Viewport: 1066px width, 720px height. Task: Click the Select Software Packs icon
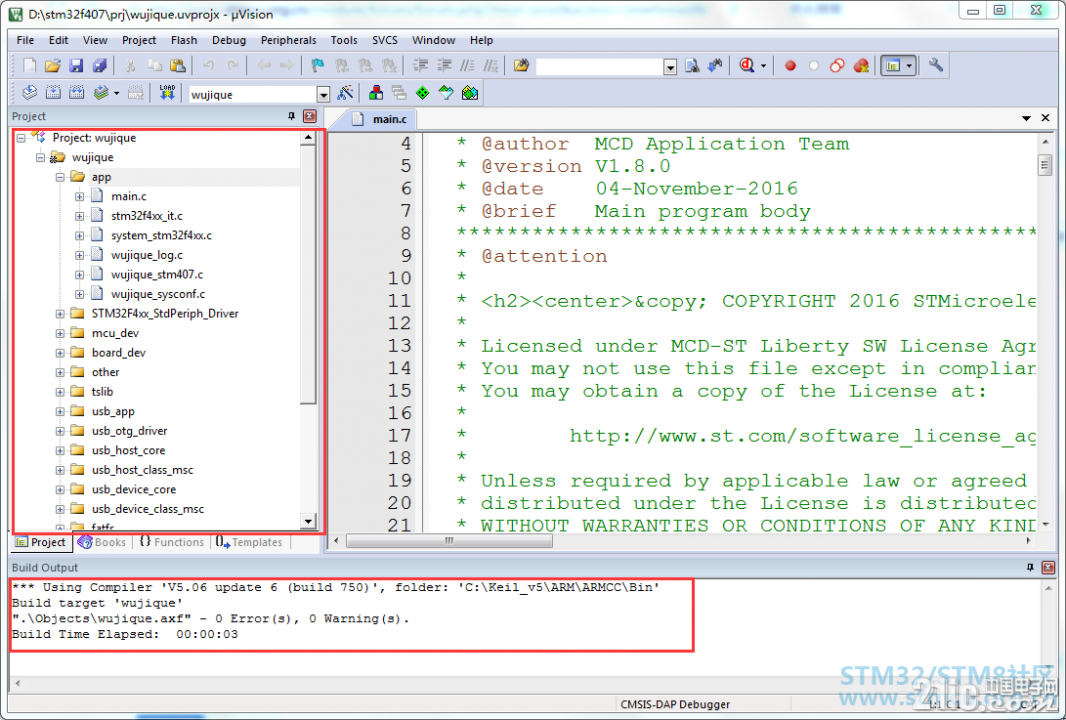coord(446,93)
